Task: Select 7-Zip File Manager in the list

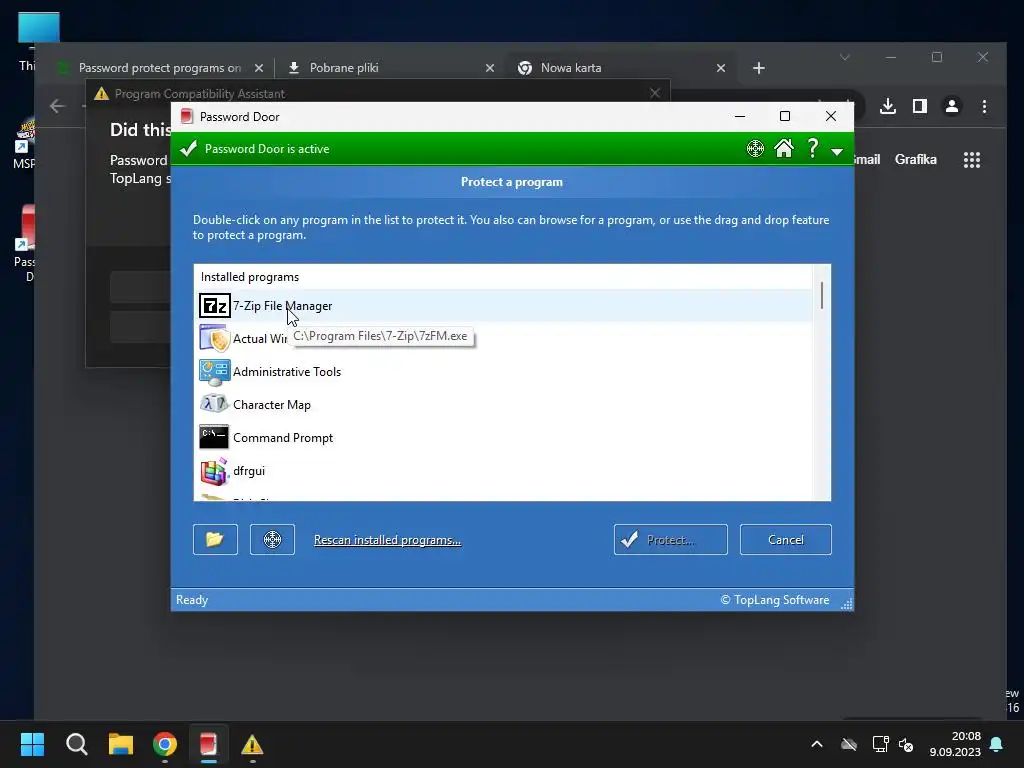Action: pos(503,306)
